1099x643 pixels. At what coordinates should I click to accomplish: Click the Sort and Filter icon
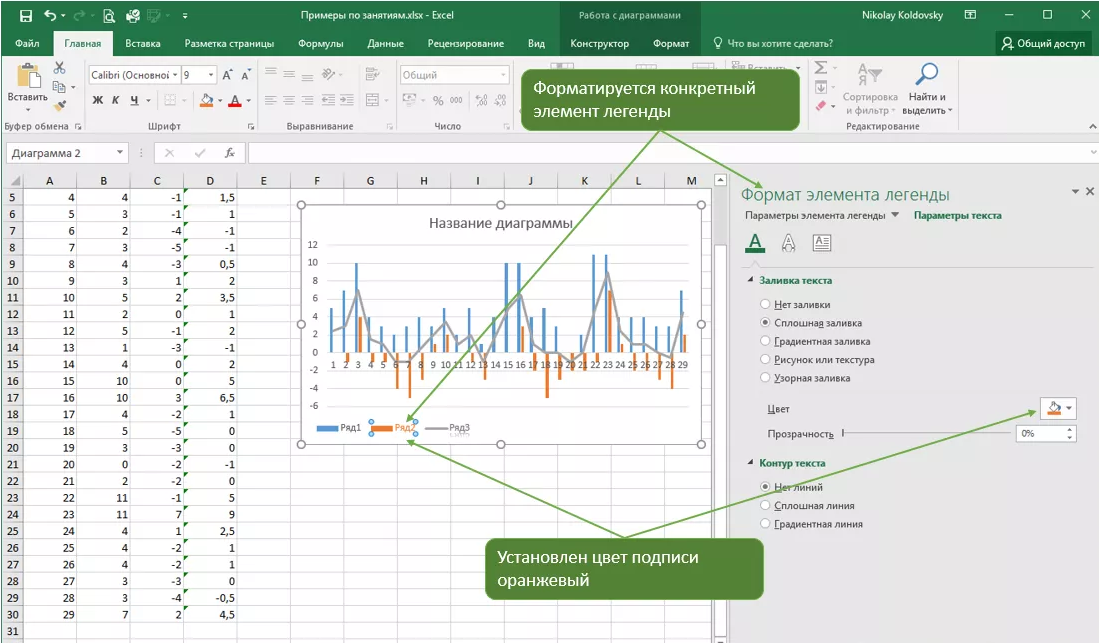pos(870,74)
